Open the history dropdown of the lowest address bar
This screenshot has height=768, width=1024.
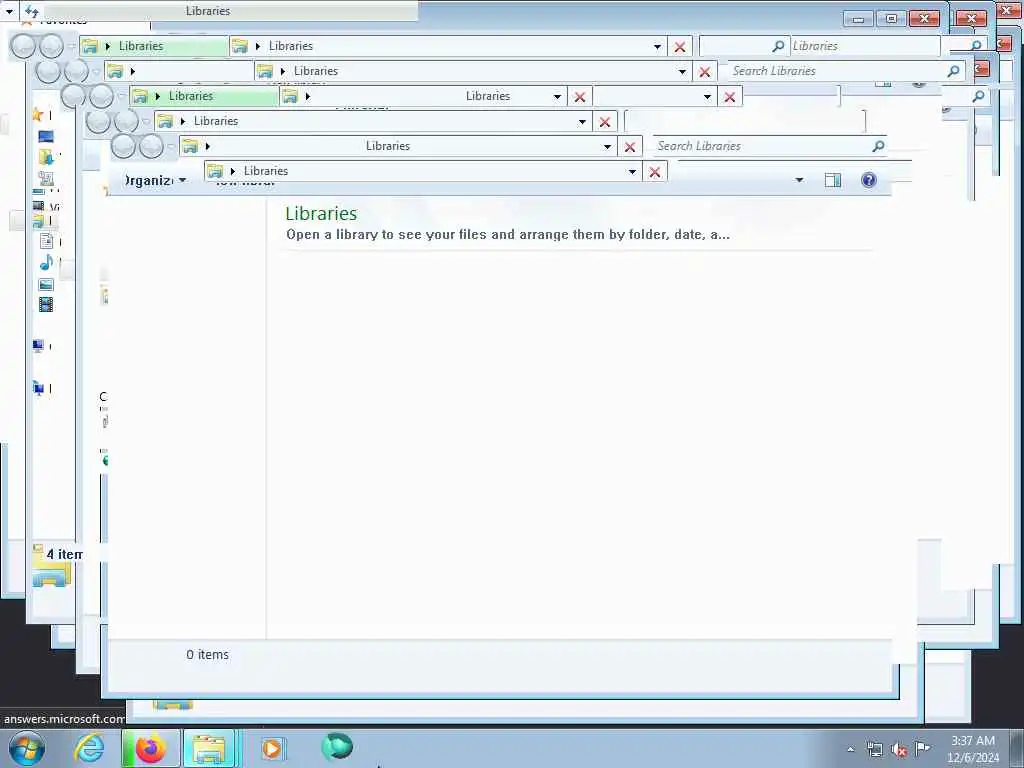[632, 172]
